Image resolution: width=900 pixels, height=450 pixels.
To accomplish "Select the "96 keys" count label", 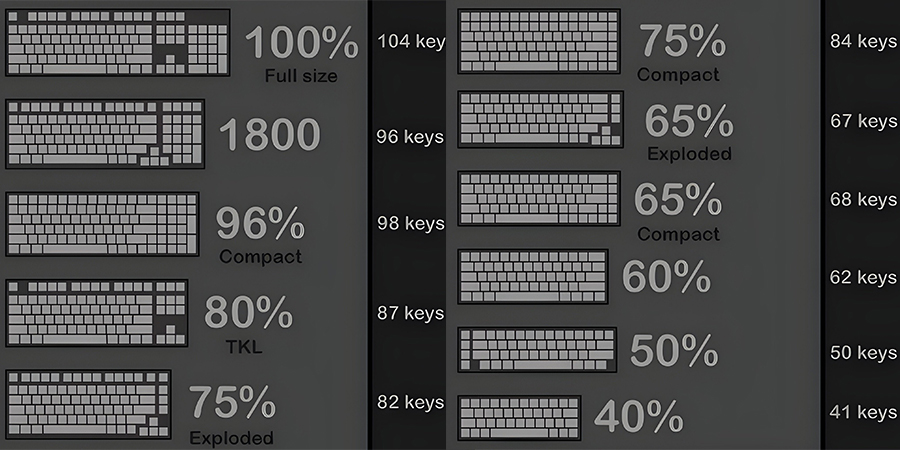I will coord(410,137).
